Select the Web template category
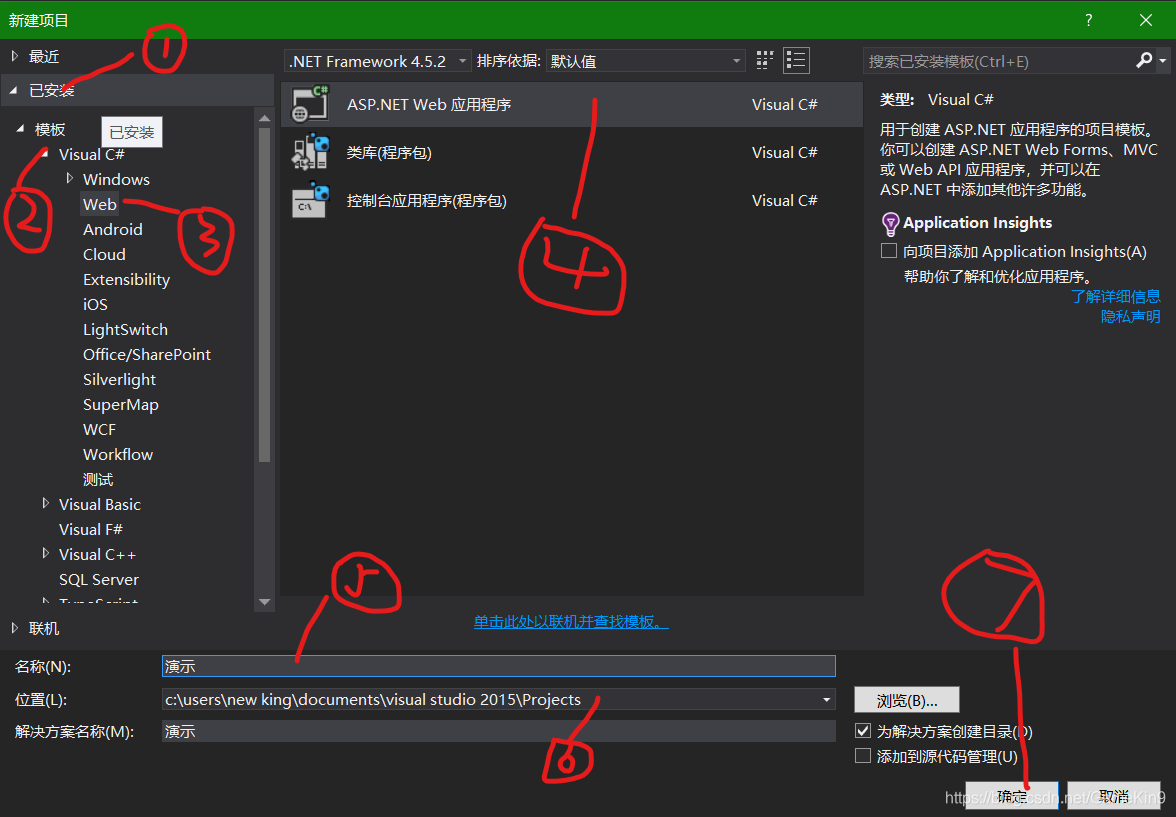This screenshot has width=1176, height=817. (x=100, y=204)
